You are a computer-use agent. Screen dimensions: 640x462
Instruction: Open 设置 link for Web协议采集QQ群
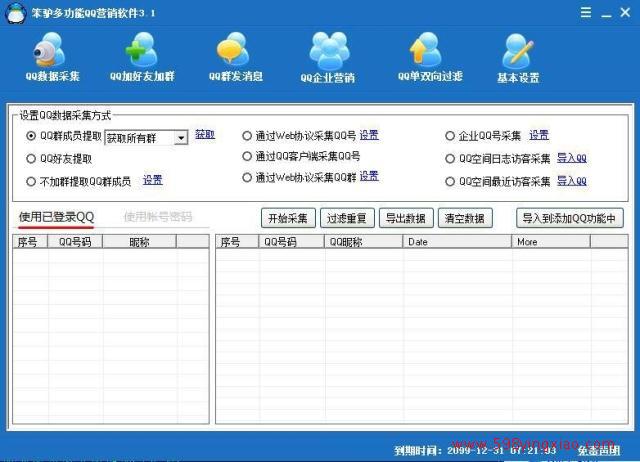369,176
